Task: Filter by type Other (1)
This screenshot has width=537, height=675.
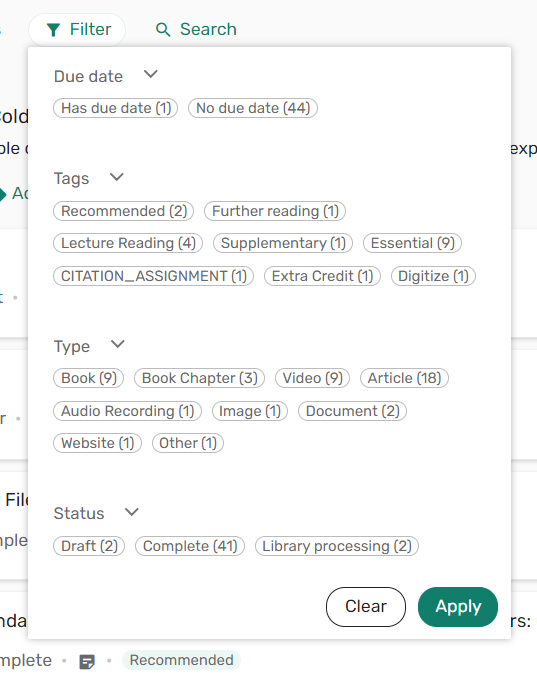Action: point(188,443)
